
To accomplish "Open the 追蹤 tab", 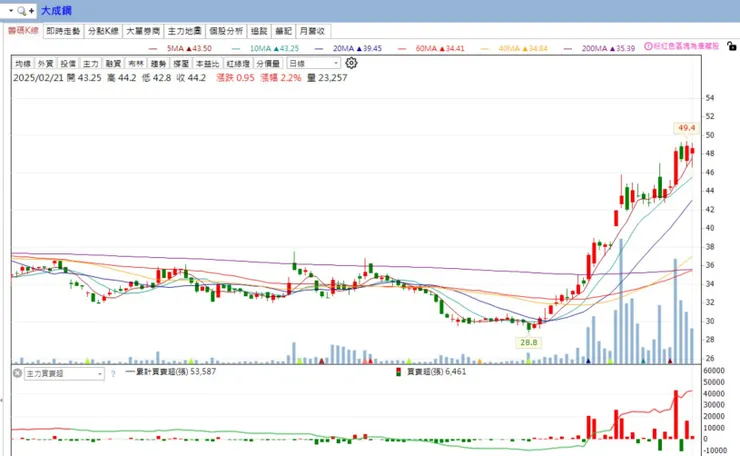I will coord(259,31).
